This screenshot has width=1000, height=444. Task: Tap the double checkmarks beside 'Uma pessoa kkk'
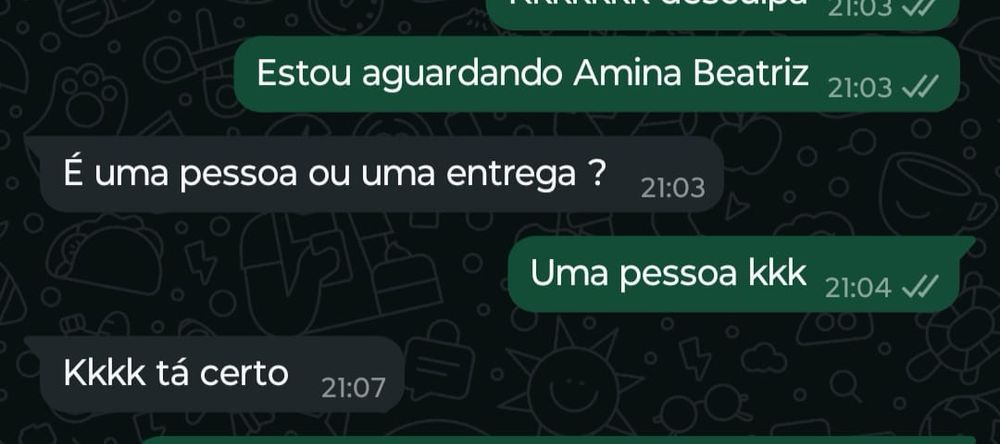click(x=920, y=288)
